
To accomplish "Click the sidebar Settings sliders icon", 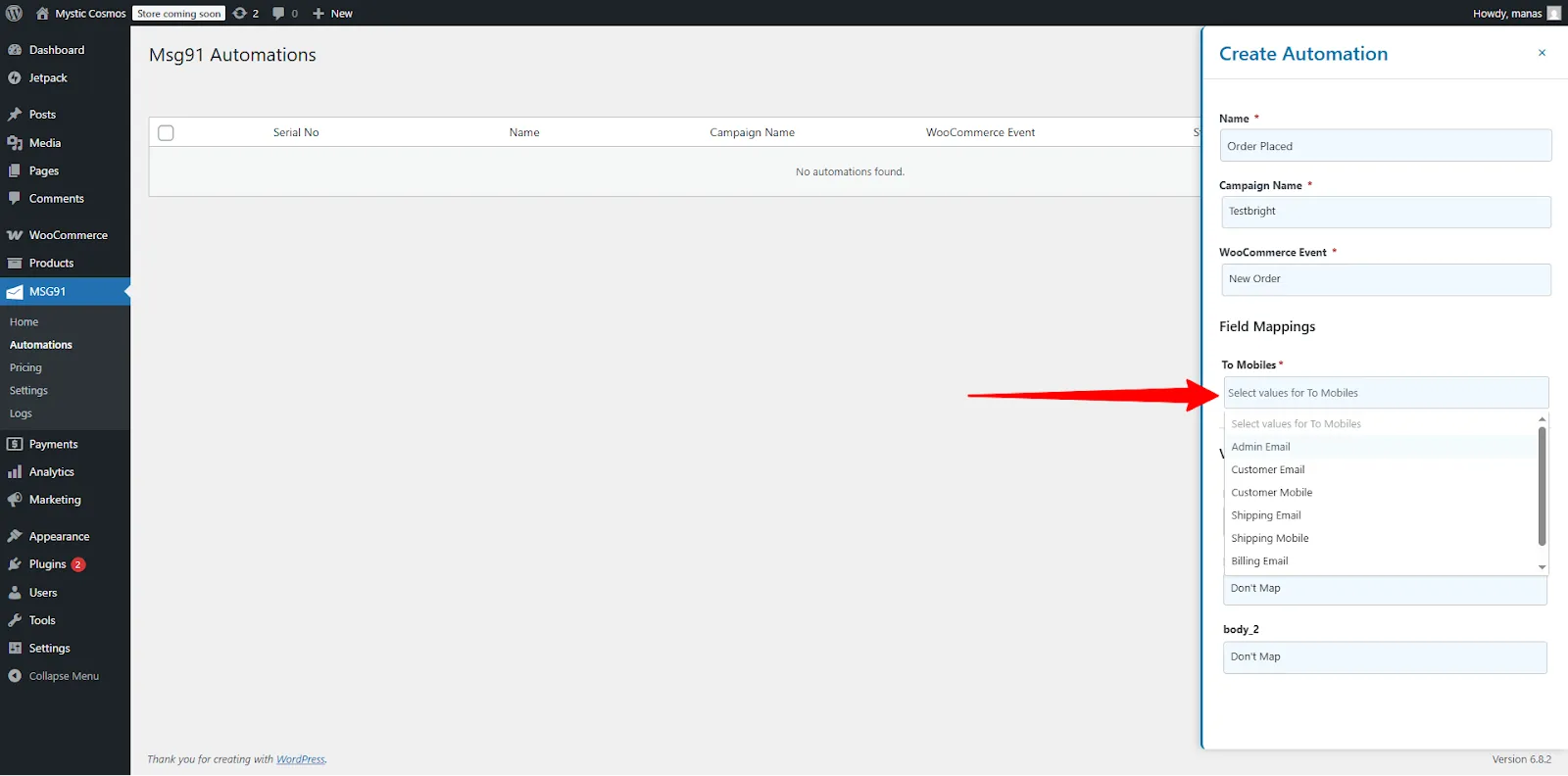I will [x=15, y=649].
